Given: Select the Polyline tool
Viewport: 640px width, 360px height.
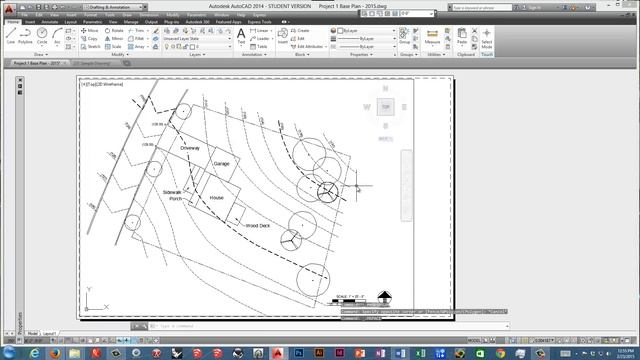Looking at the screenshot, I should (25, 36).
